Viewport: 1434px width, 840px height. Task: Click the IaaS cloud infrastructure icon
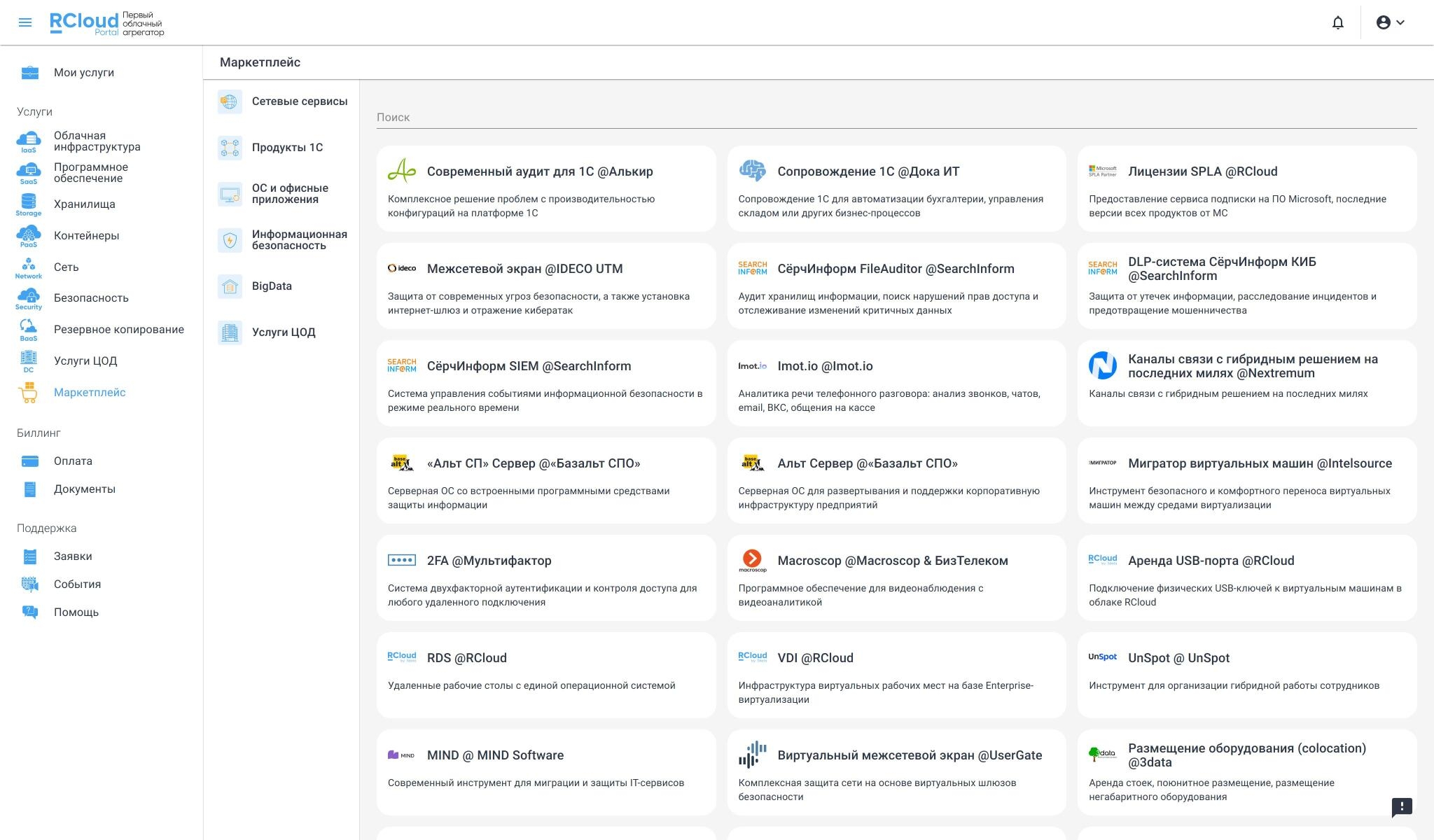click(29, 141)
